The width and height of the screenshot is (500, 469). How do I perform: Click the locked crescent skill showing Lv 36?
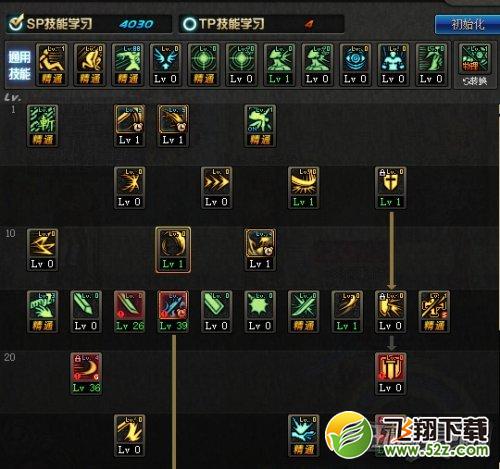[x=86, y=374]
